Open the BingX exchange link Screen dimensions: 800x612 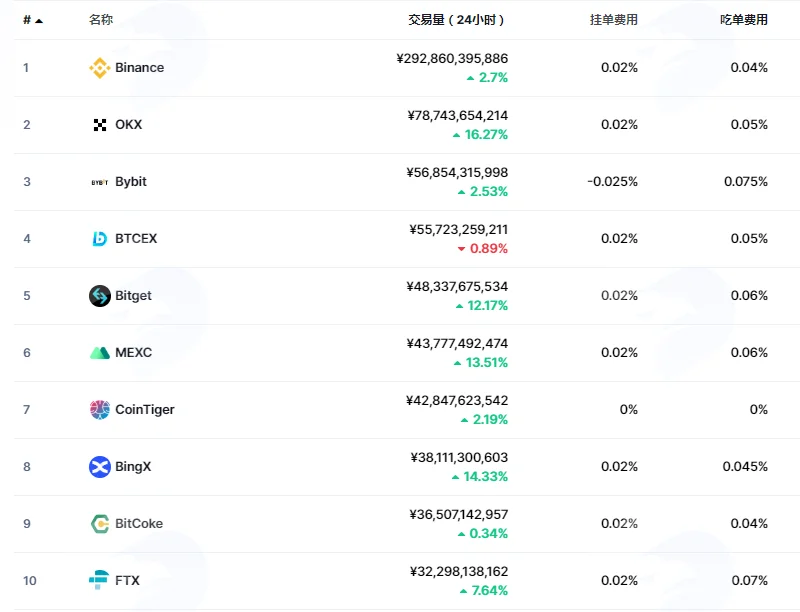133,467
